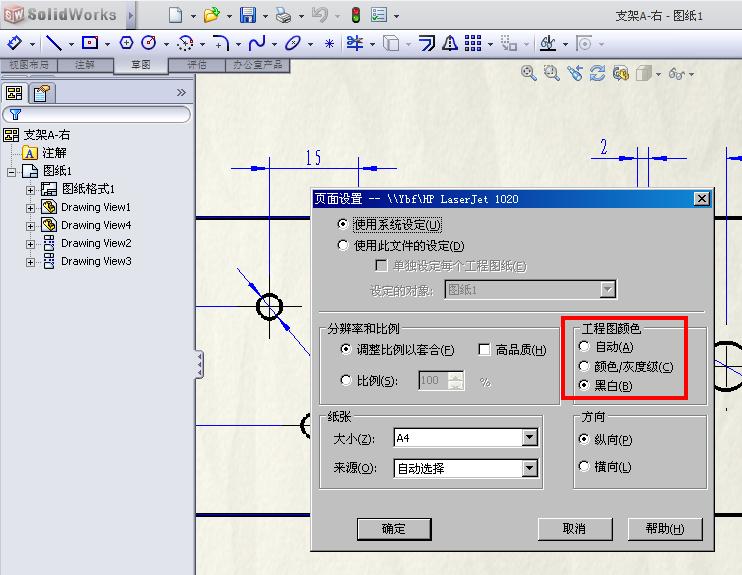Open the FeatureManager design tree tab

14,93
